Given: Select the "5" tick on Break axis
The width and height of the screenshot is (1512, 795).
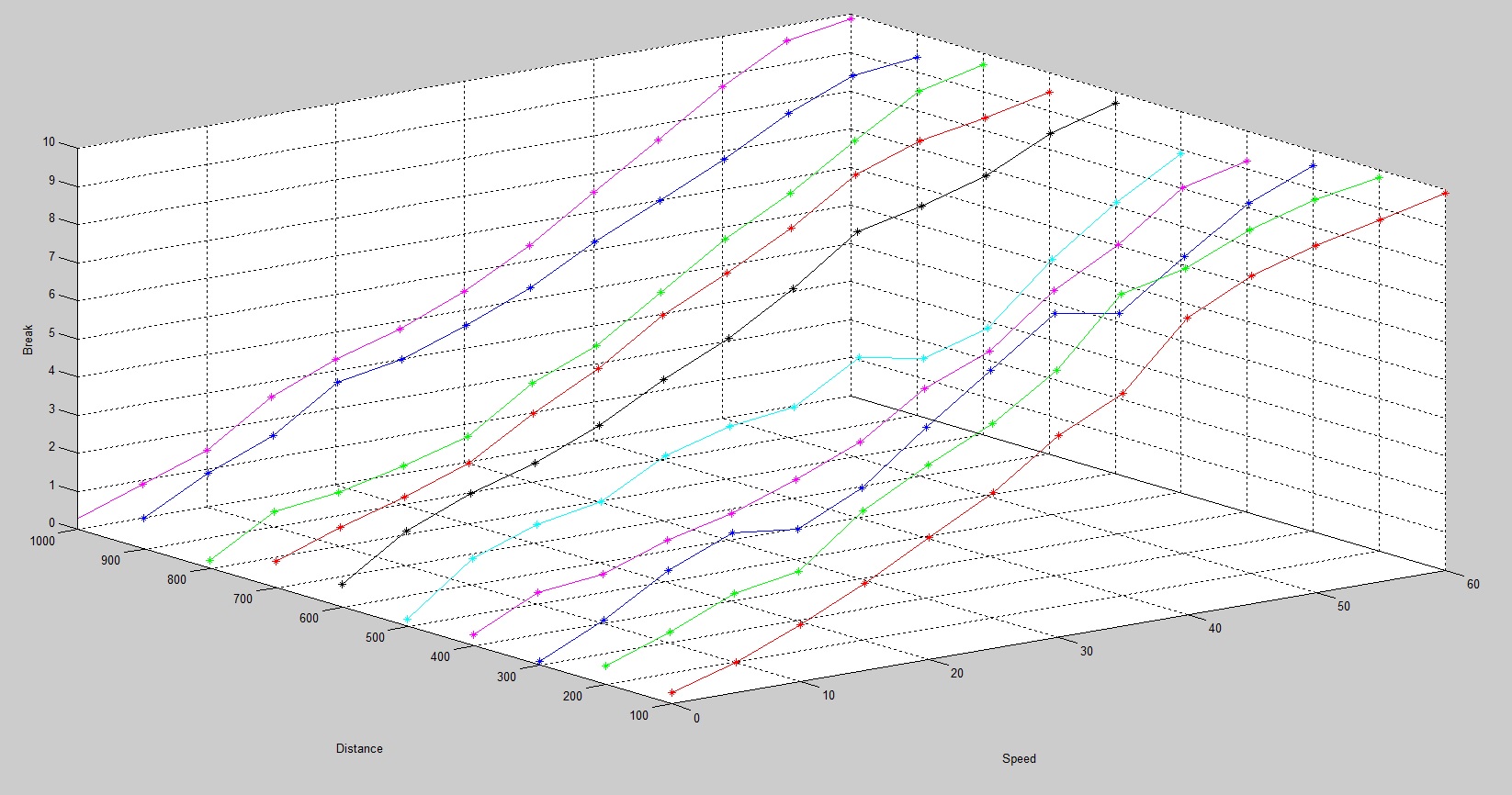Looking at the screenshot, I should pos(52,334).
